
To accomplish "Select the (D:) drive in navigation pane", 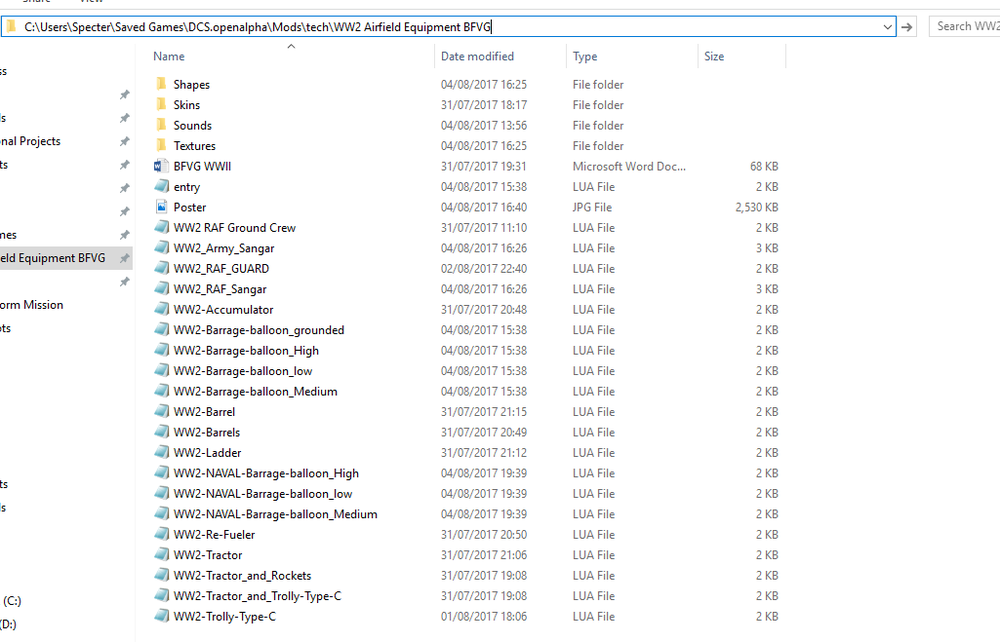I will pos(8,624).
